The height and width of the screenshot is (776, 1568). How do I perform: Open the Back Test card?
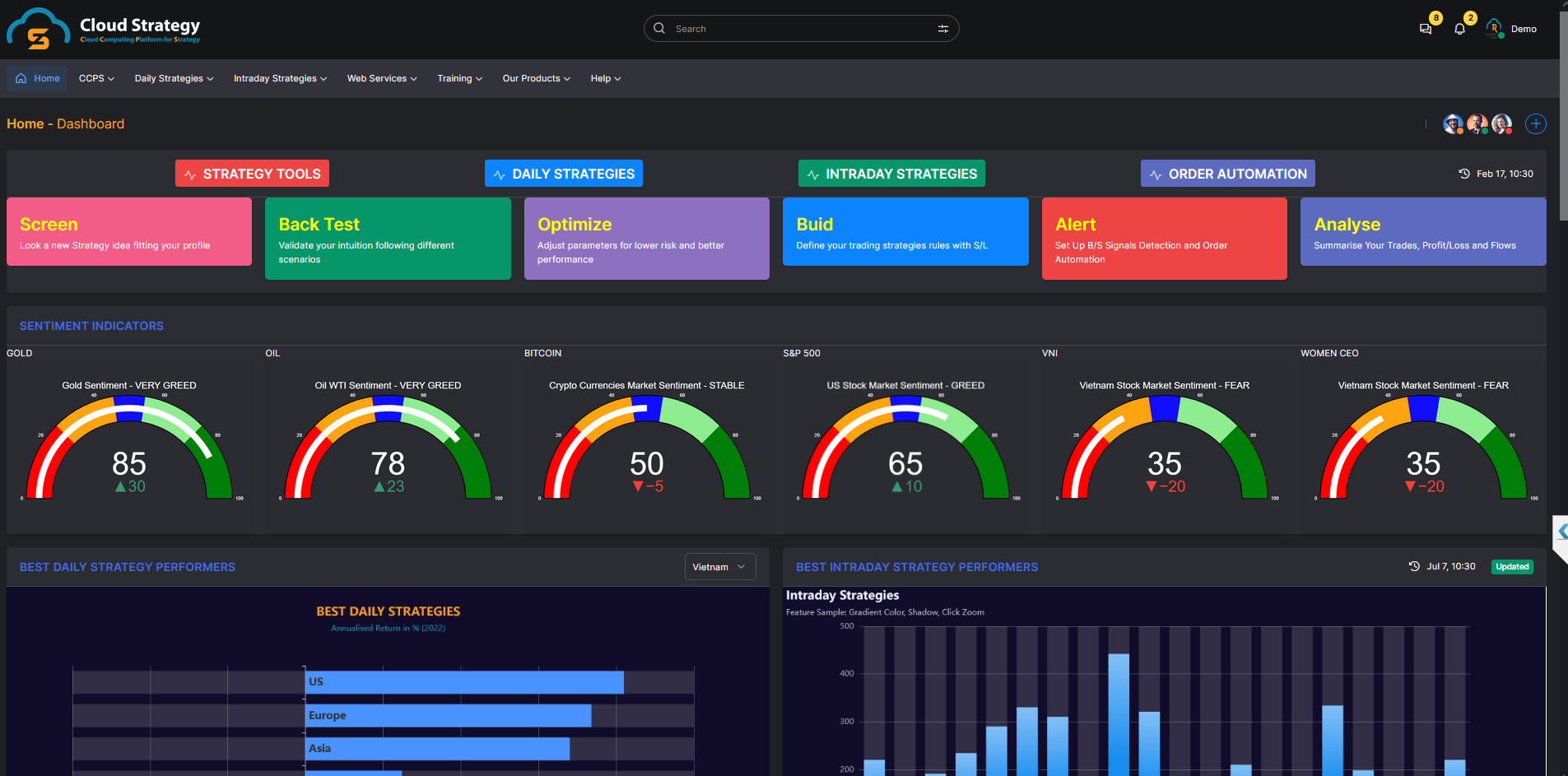388,239
